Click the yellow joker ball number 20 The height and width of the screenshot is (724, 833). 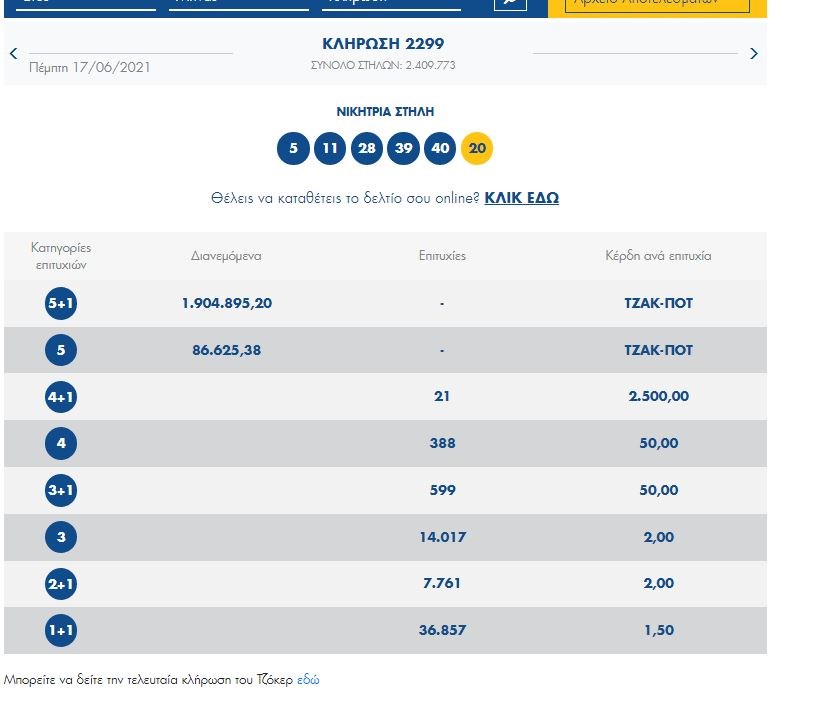(x=477, y=149)
